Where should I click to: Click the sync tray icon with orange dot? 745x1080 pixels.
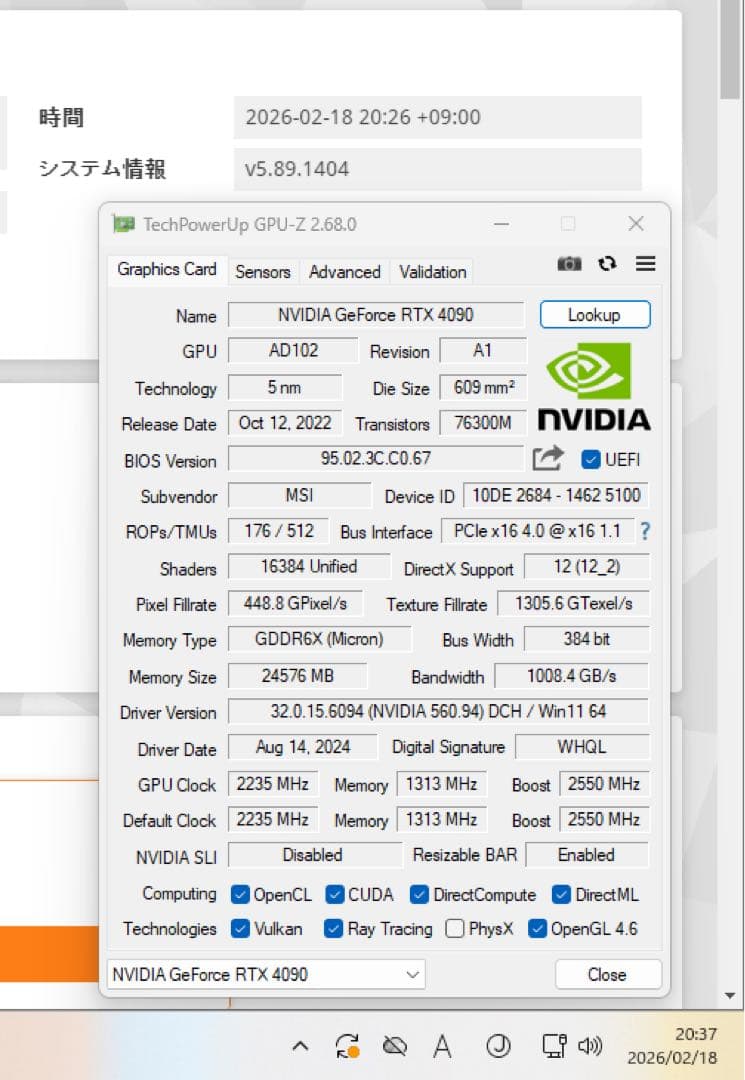click(348, 1047)
